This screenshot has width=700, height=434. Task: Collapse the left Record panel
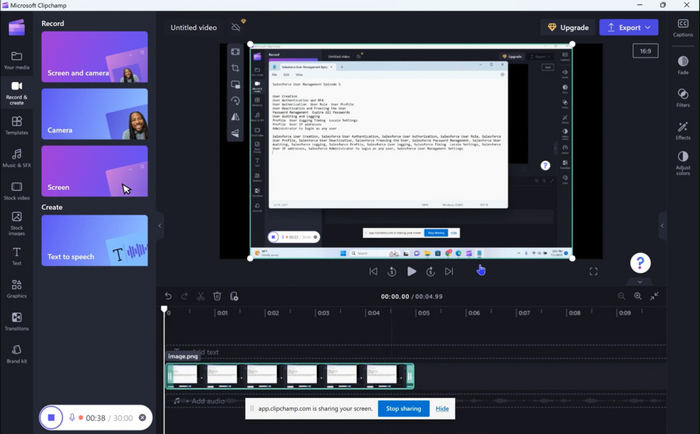(160, 225)
